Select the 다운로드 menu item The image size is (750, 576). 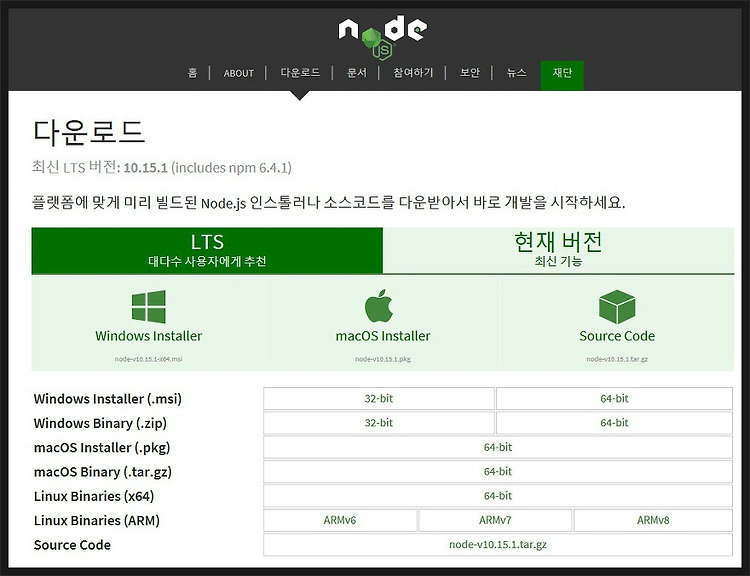point(300,73)
